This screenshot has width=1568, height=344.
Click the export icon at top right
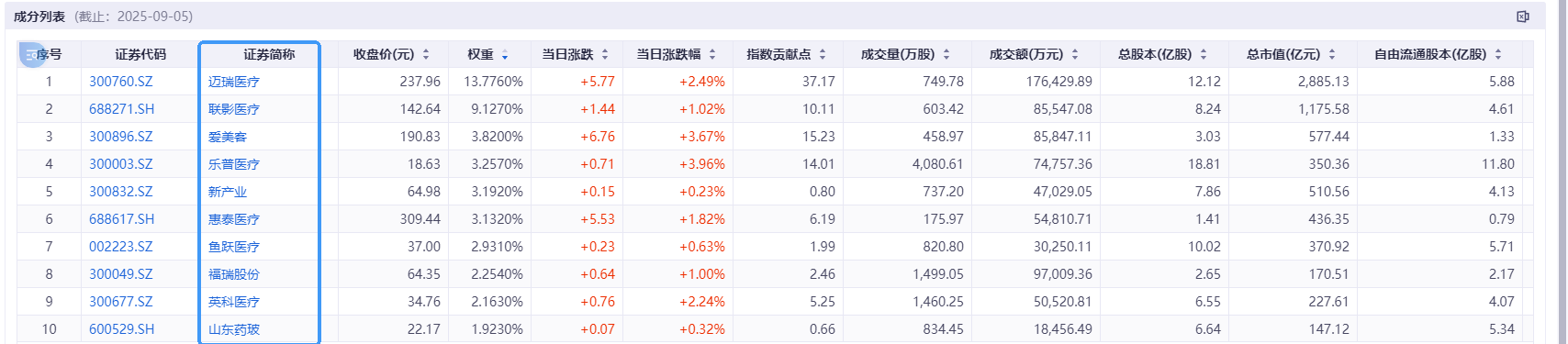click(x=1523, y=17)
